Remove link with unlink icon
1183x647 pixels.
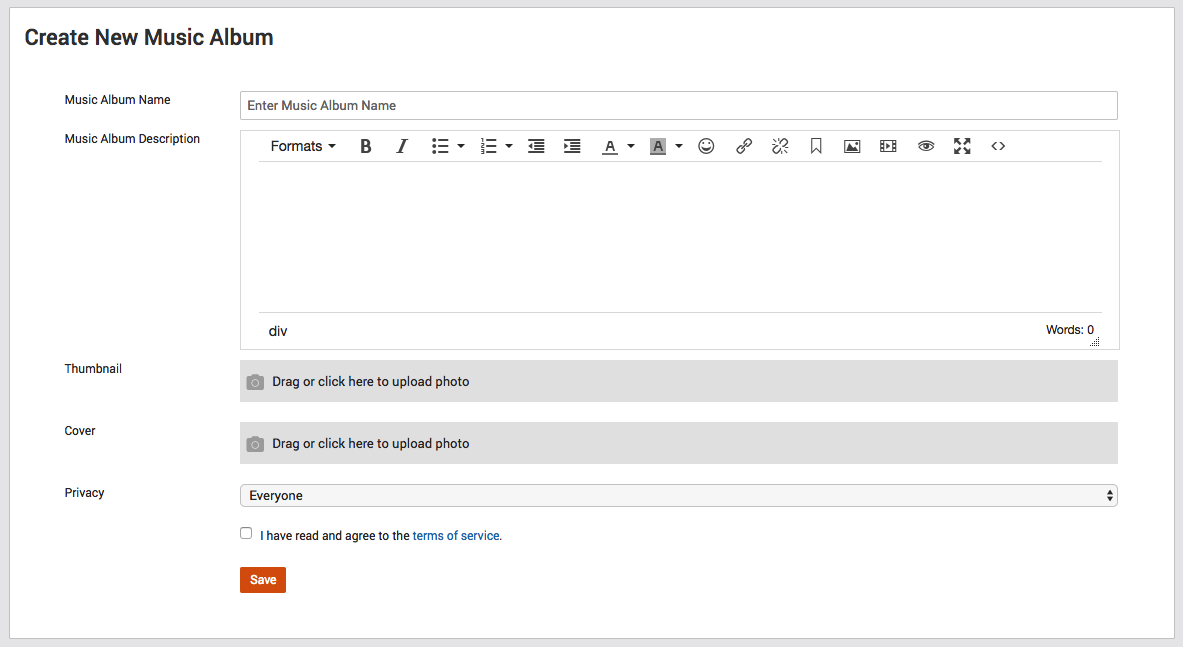[780, 146]
